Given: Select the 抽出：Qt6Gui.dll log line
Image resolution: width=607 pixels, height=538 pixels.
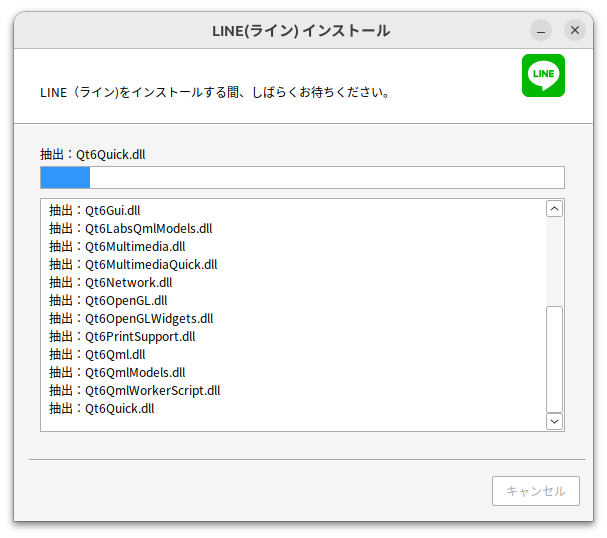Looking at the screenshot, I should click(94, 211).
